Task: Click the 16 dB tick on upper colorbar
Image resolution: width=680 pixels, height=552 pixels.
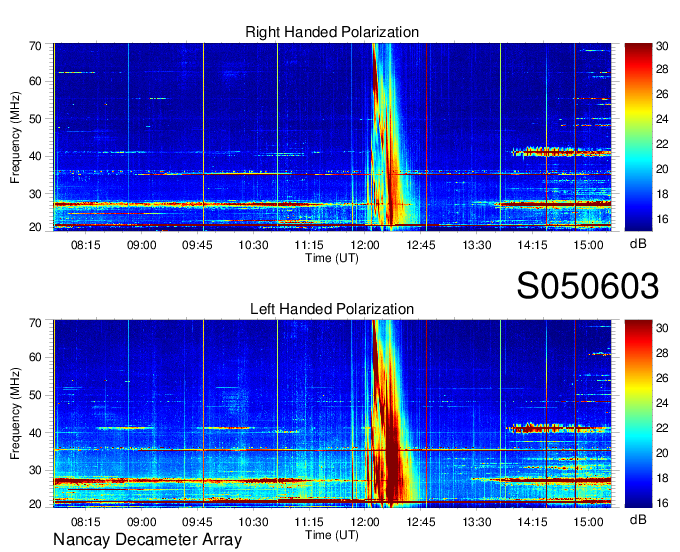Action: coord(662,219)
